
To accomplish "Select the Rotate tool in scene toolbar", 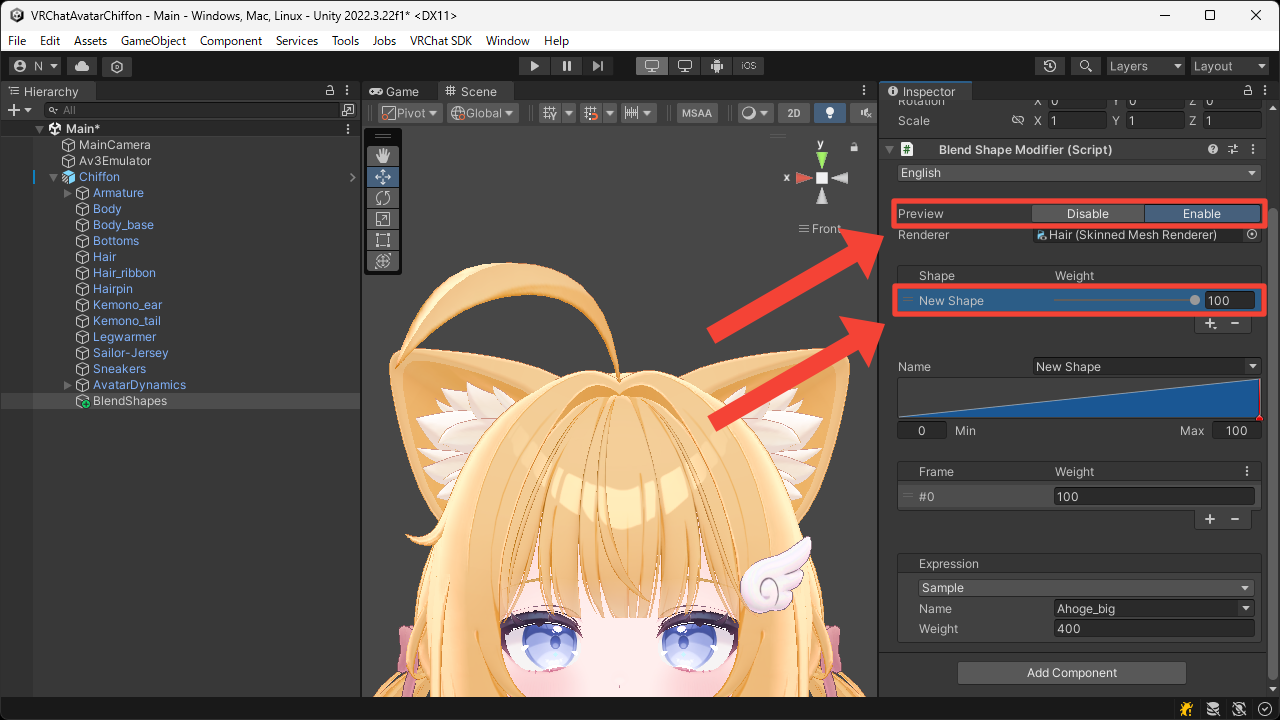I will pos(382,198).
